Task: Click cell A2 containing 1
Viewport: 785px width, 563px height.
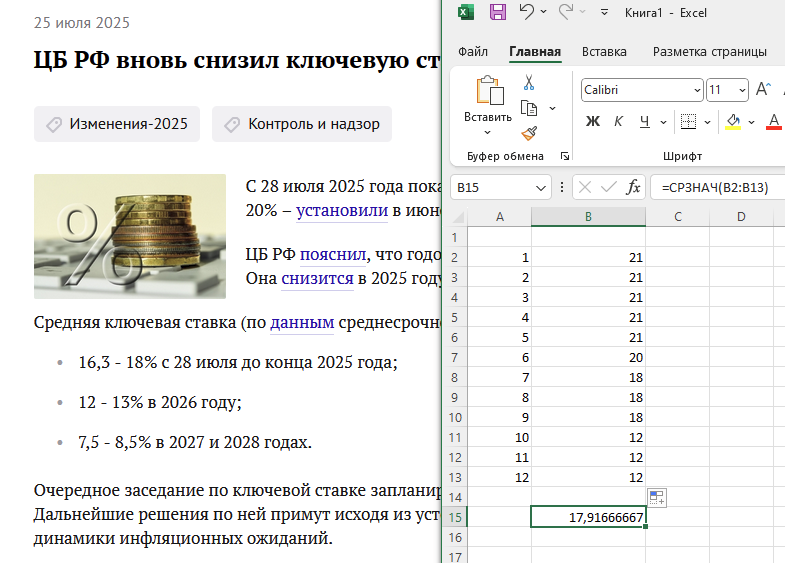Action: coord(499,257)
